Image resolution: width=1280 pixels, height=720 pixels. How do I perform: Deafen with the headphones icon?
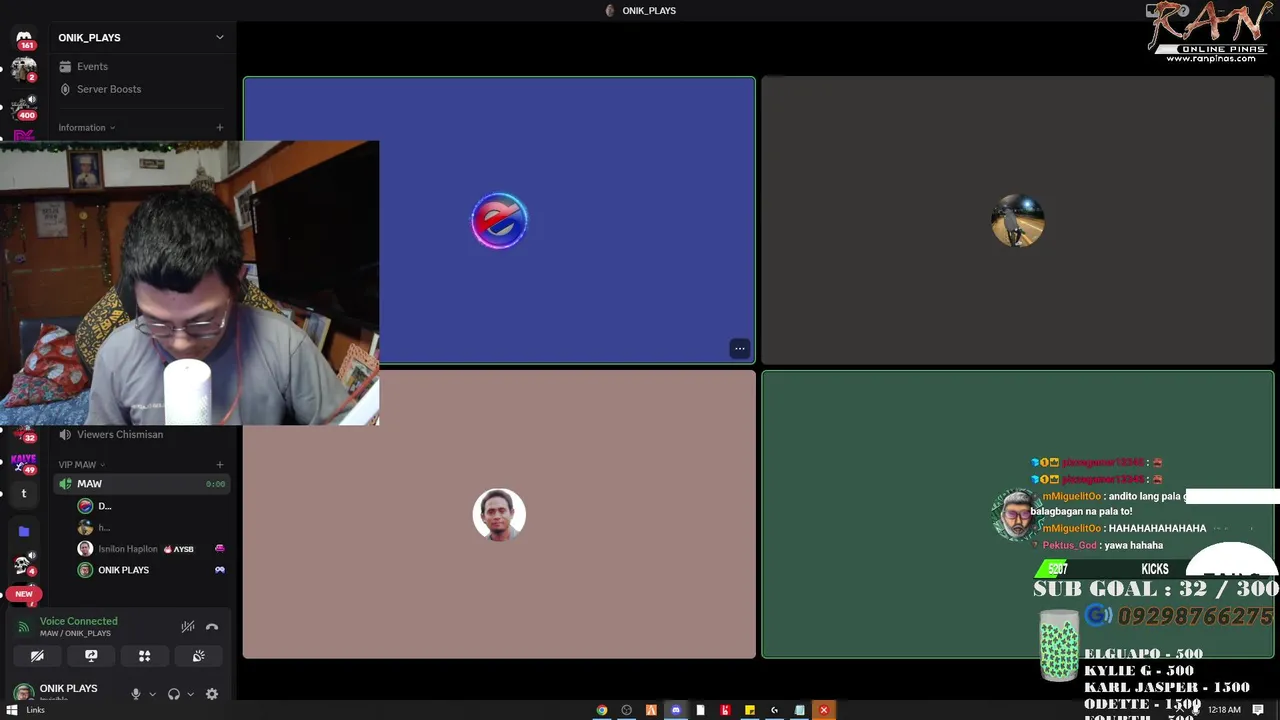[x=174, y=694]
